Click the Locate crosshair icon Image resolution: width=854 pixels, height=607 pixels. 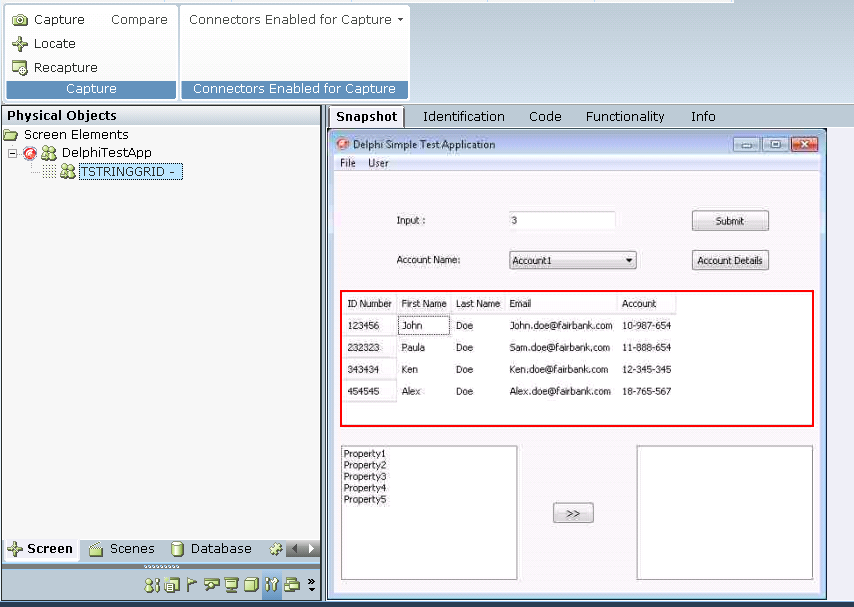[19, 44]
